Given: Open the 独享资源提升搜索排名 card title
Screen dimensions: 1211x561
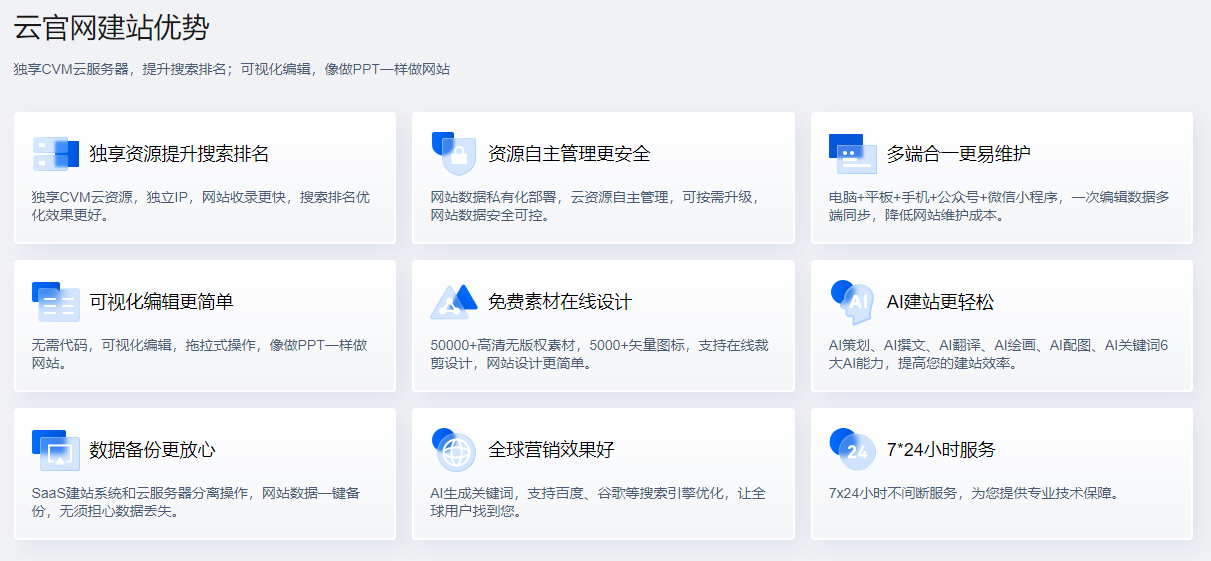Looking at the screenshot, I should 179,154.
